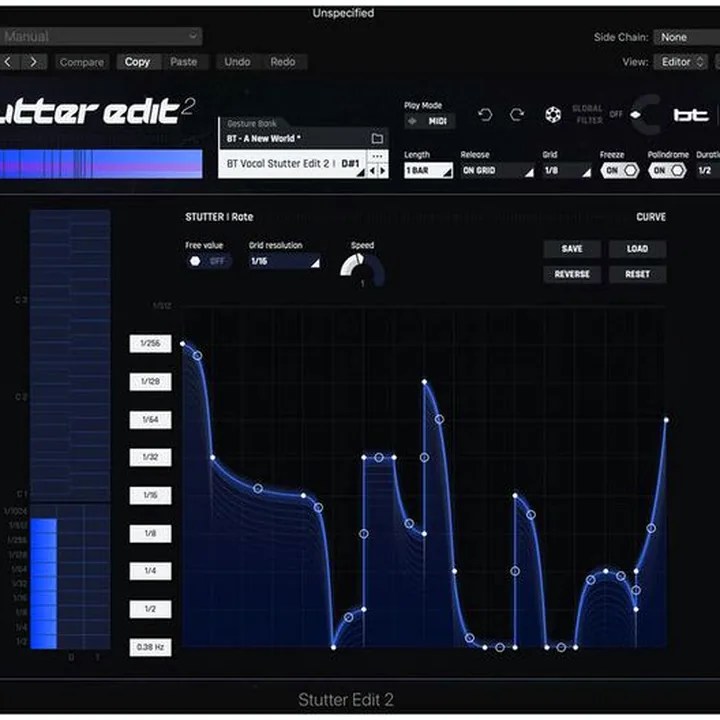Click the piano keyboard note grid above C1
720x720 pixels.
click(x=70, y=356)
